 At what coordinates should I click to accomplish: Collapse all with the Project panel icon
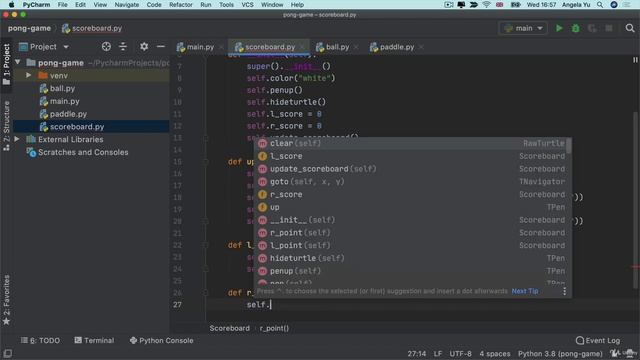tap(123, 47)
